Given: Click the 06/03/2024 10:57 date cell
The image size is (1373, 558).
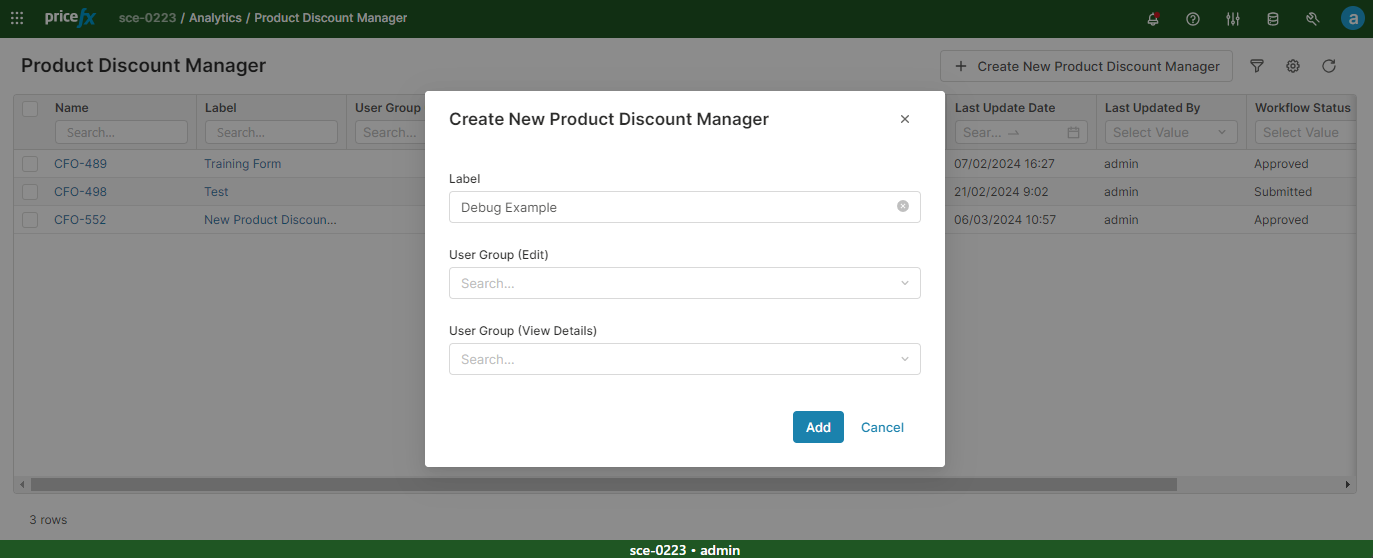Looking at the screenshot, I should pyautogui.click(x=1005, y=220).
